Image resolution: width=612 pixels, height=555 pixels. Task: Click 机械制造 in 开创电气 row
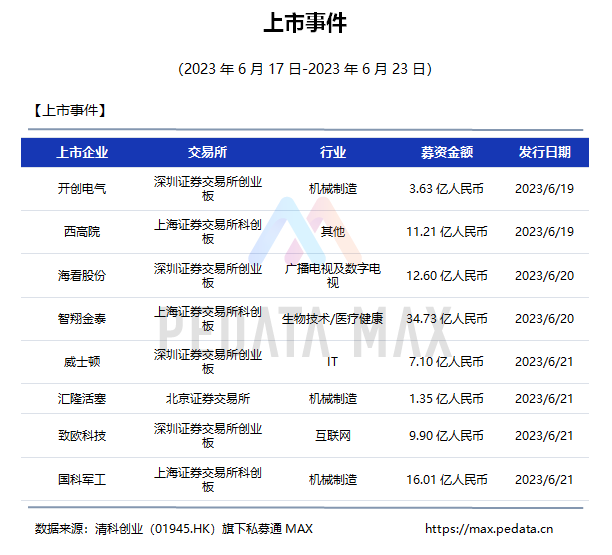coord(333,189)
